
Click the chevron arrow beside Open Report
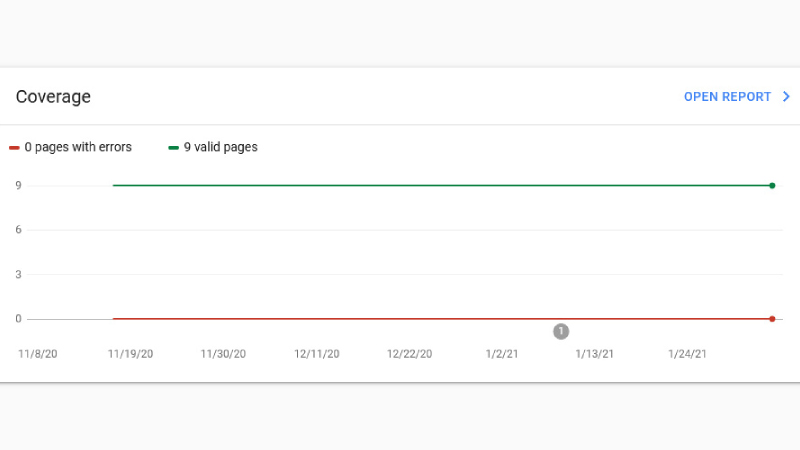tap(786, 97)
